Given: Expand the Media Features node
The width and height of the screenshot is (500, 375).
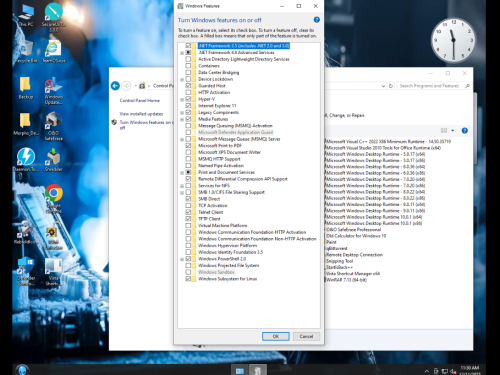Looking at the screenshot, I should click(182, 119).
